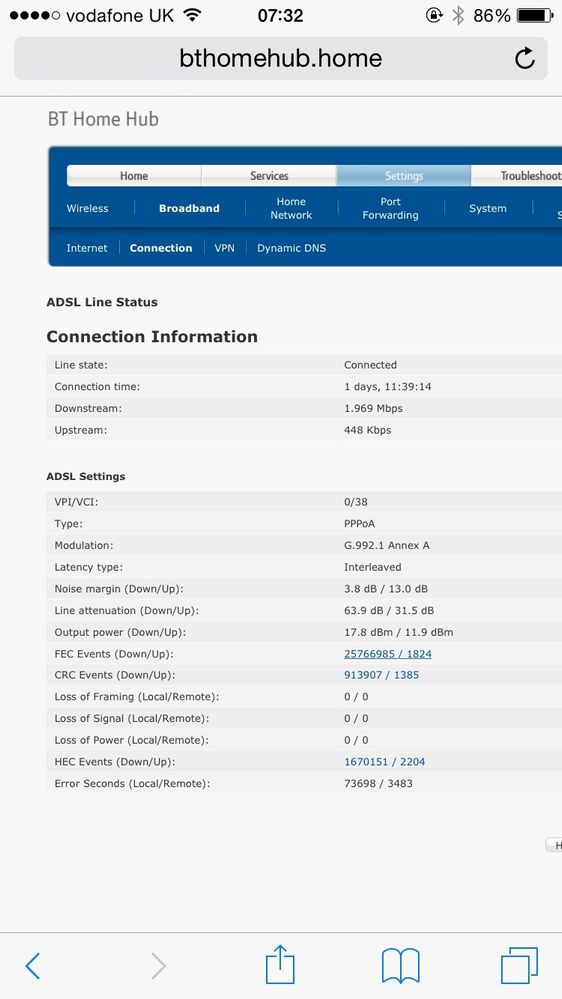Viewport: 562px width, 999px height.
Task: Open the System settings section
Action: pyautogui.click(x=487, y=208)
